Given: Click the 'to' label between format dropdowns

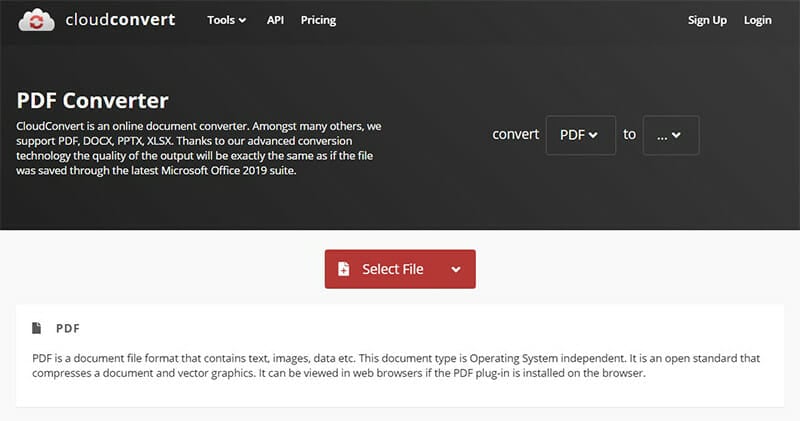Looking at the screenshot, I should click(x=629, y=134).
